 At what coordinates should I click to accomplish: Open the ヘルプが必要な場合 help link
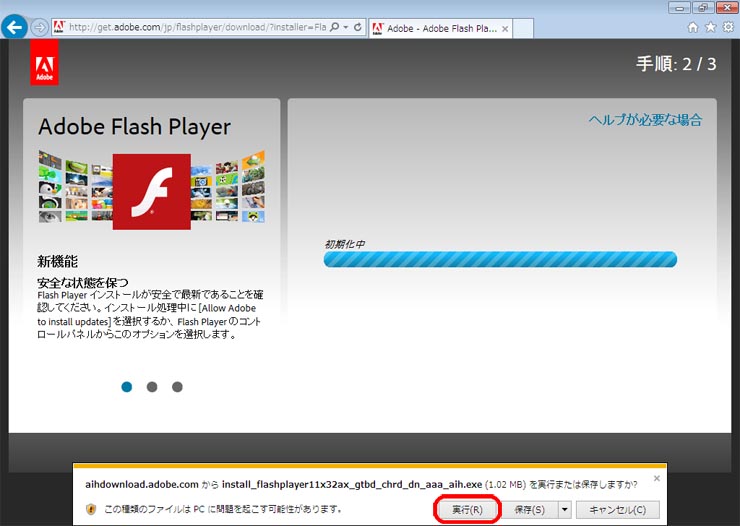point(645,120)
